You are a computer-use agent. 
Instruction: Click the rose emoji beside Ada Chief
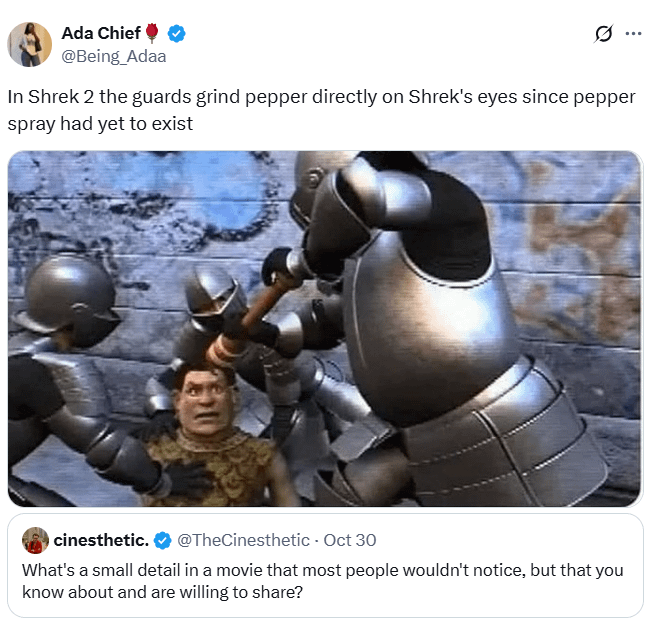click(153, 33)
